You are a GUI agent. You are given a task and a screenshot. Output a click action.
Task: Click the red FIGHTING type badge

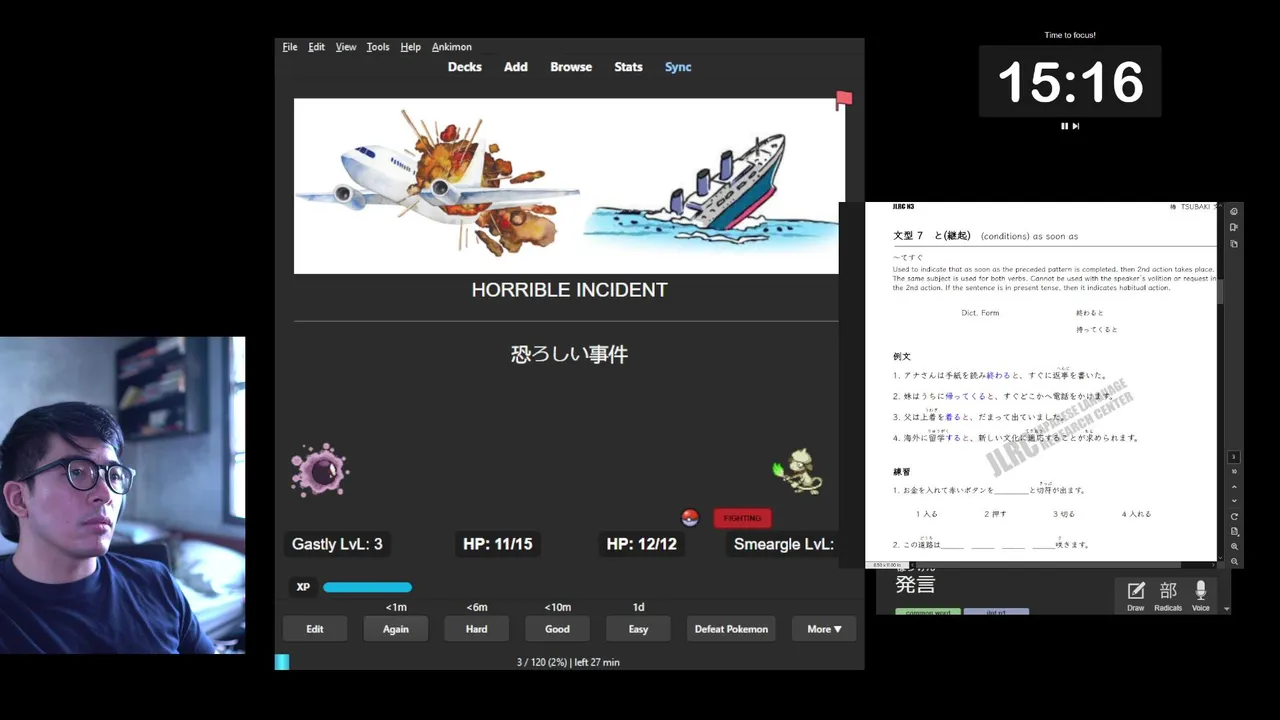[x=742, y=518]
